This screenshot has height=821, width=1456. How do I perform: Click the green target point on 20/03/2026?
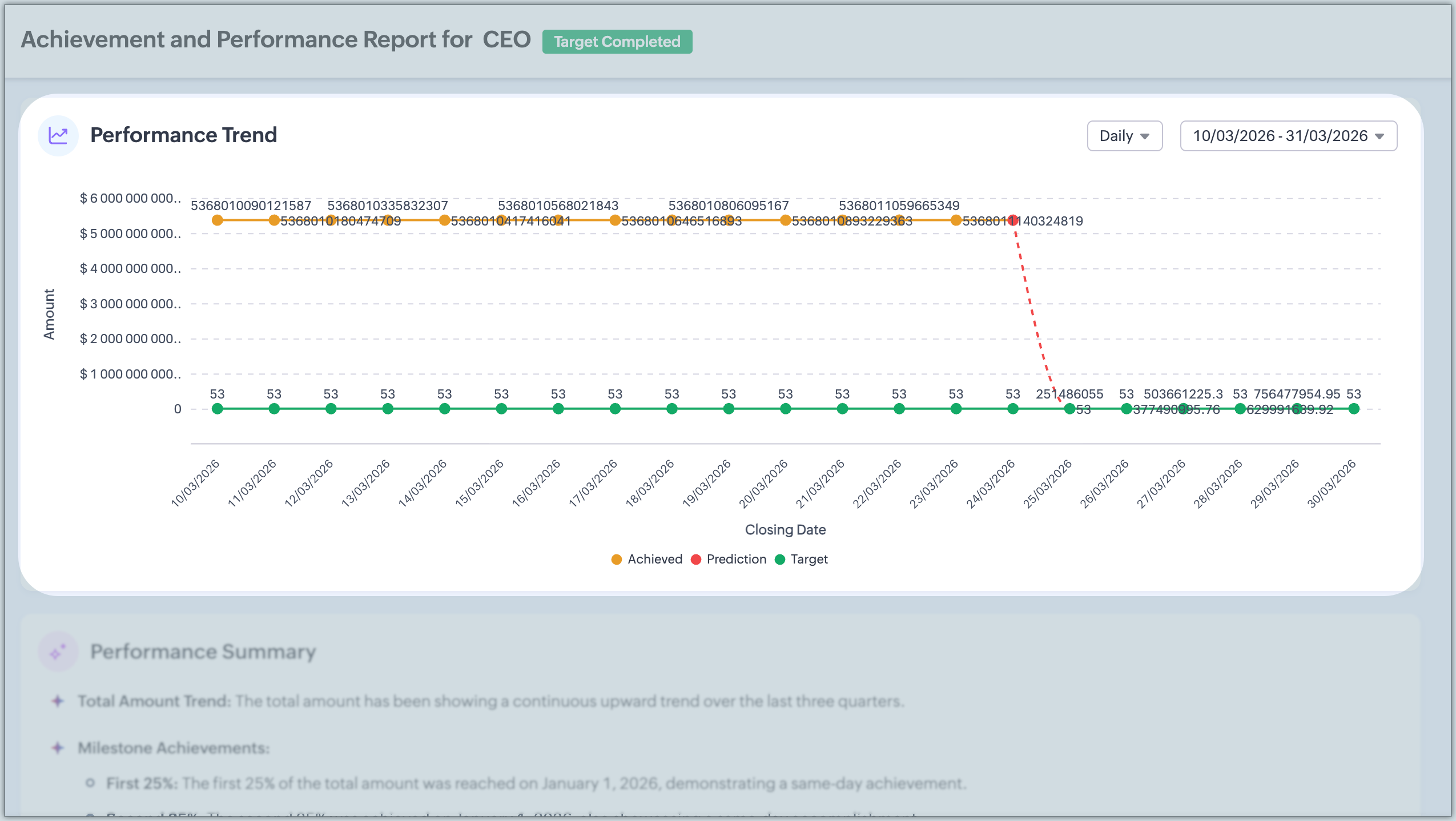click(786, 409)
